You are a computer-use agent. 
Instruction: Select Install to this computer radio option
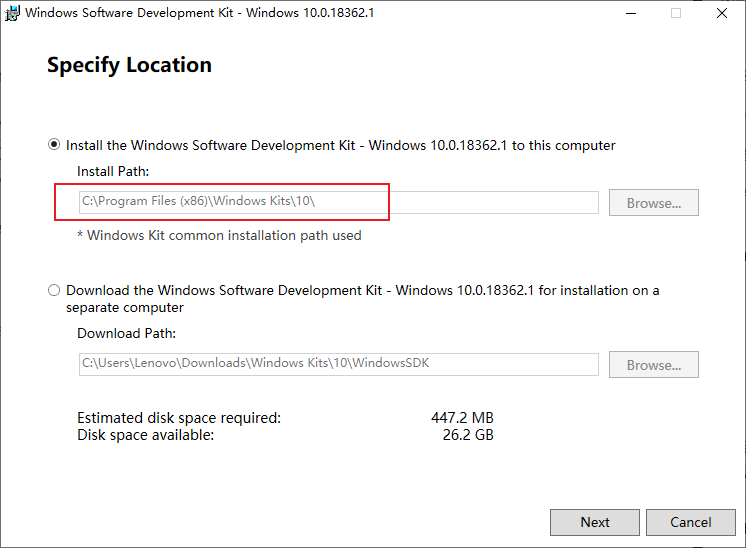pyautogui.click(x=54, y=144)
